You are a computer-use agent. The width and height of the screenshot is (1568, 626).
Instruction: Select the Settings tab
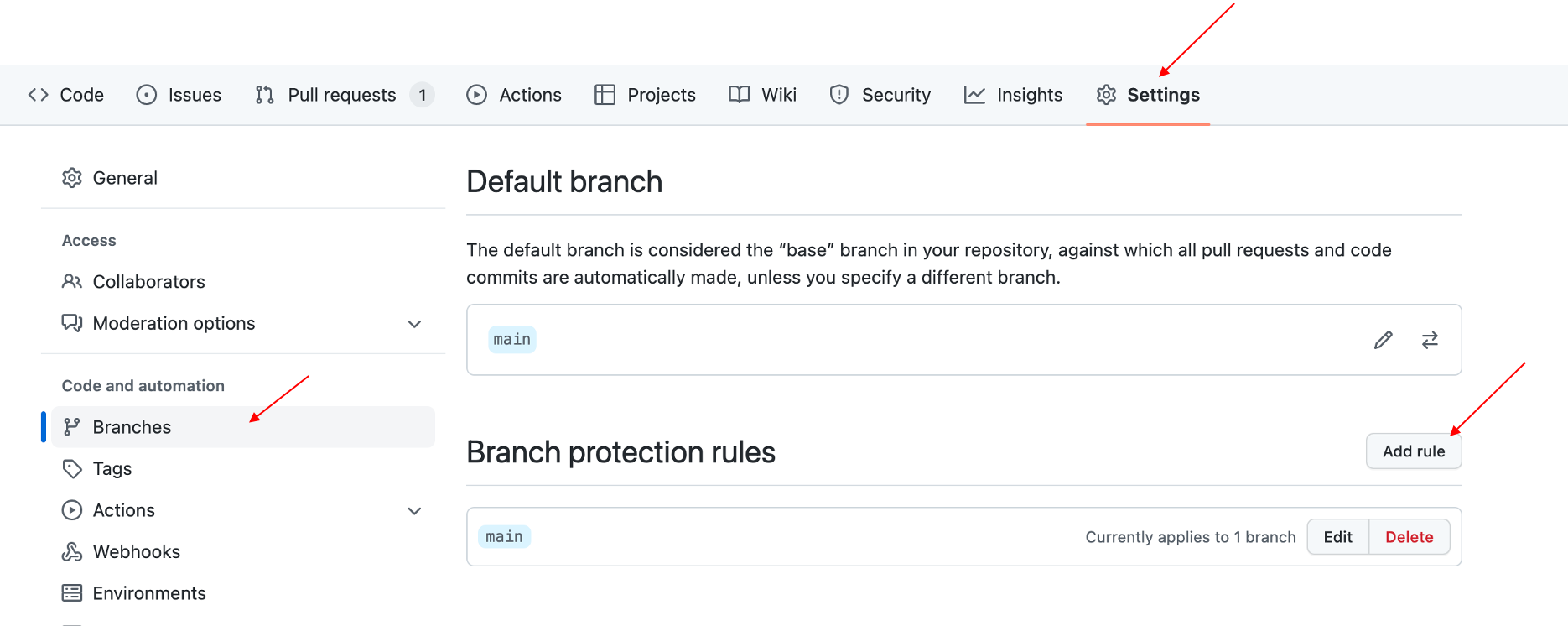[x=1148, y=95]
